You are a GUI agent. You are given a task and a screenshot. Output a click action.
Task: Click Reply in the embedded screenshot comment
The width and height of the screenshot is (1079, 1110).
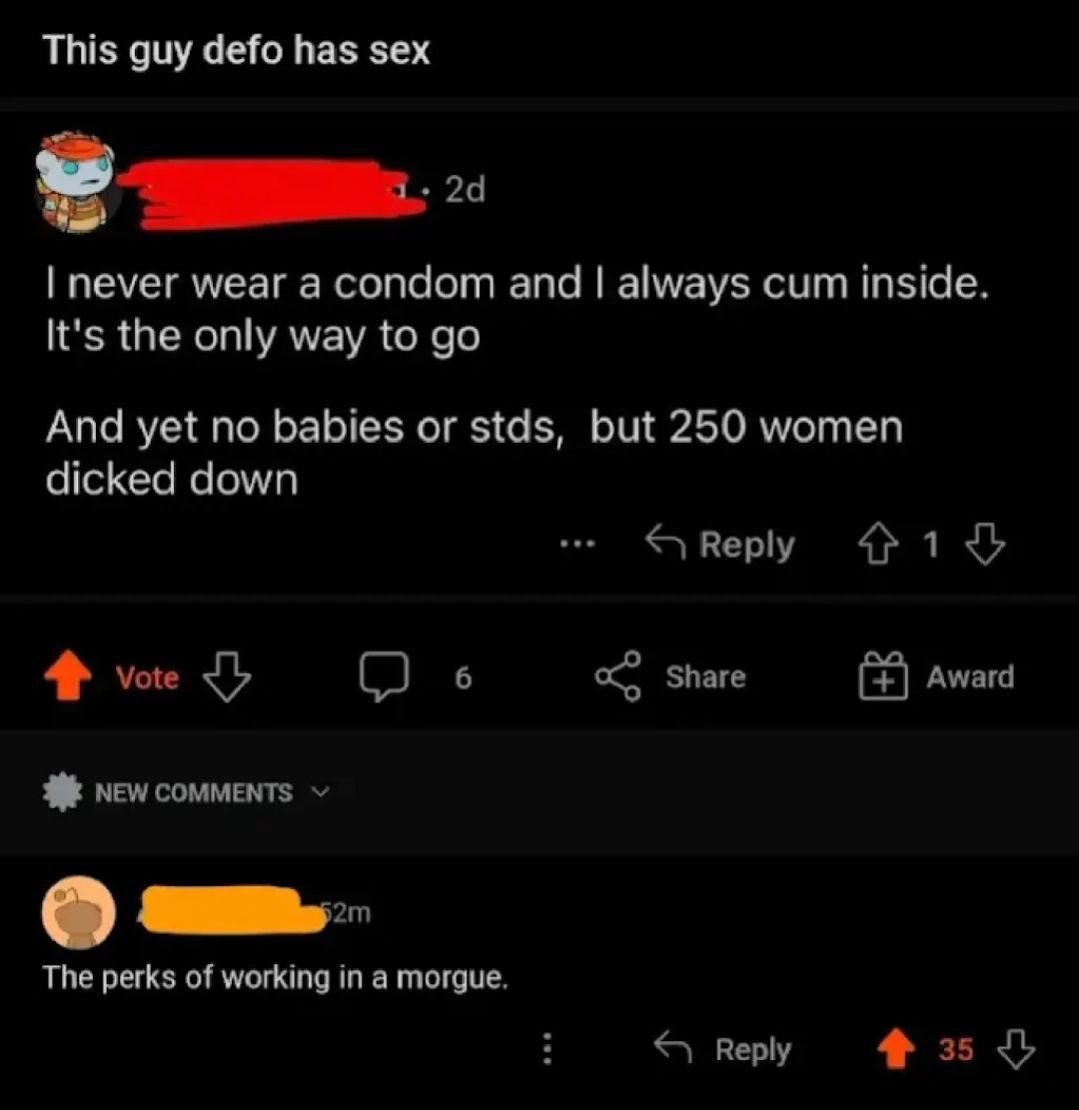(720, 544)
